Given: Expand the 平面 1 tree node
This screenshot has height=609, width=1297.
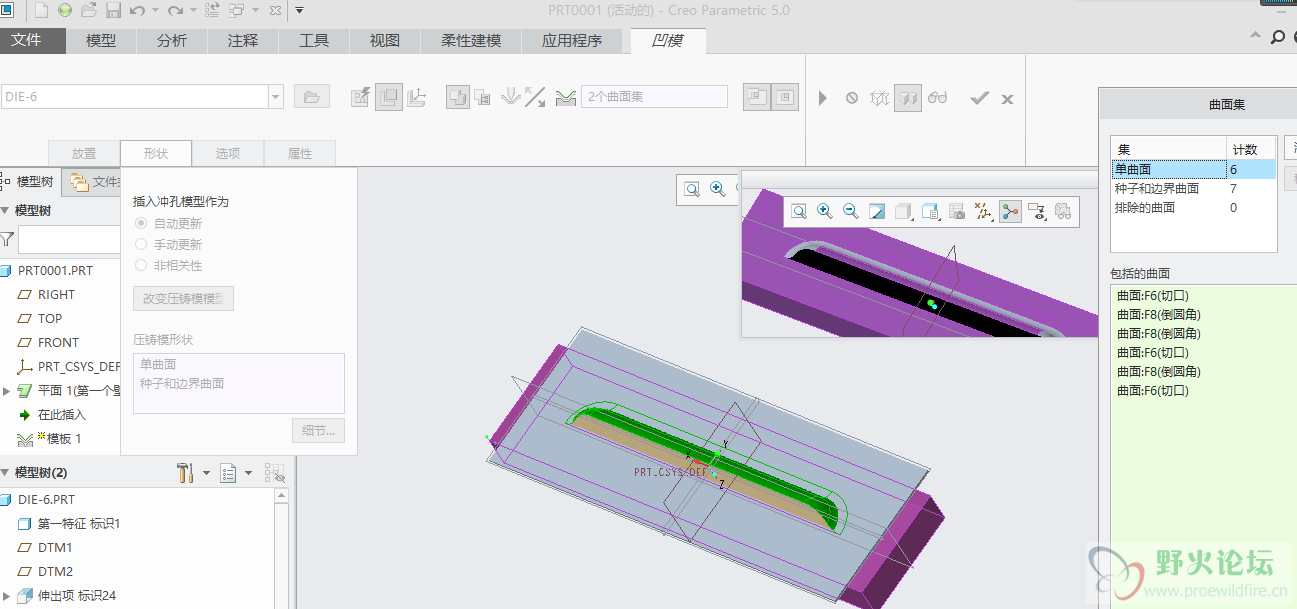Looking at the screenshot, I should tap(7, 390).
